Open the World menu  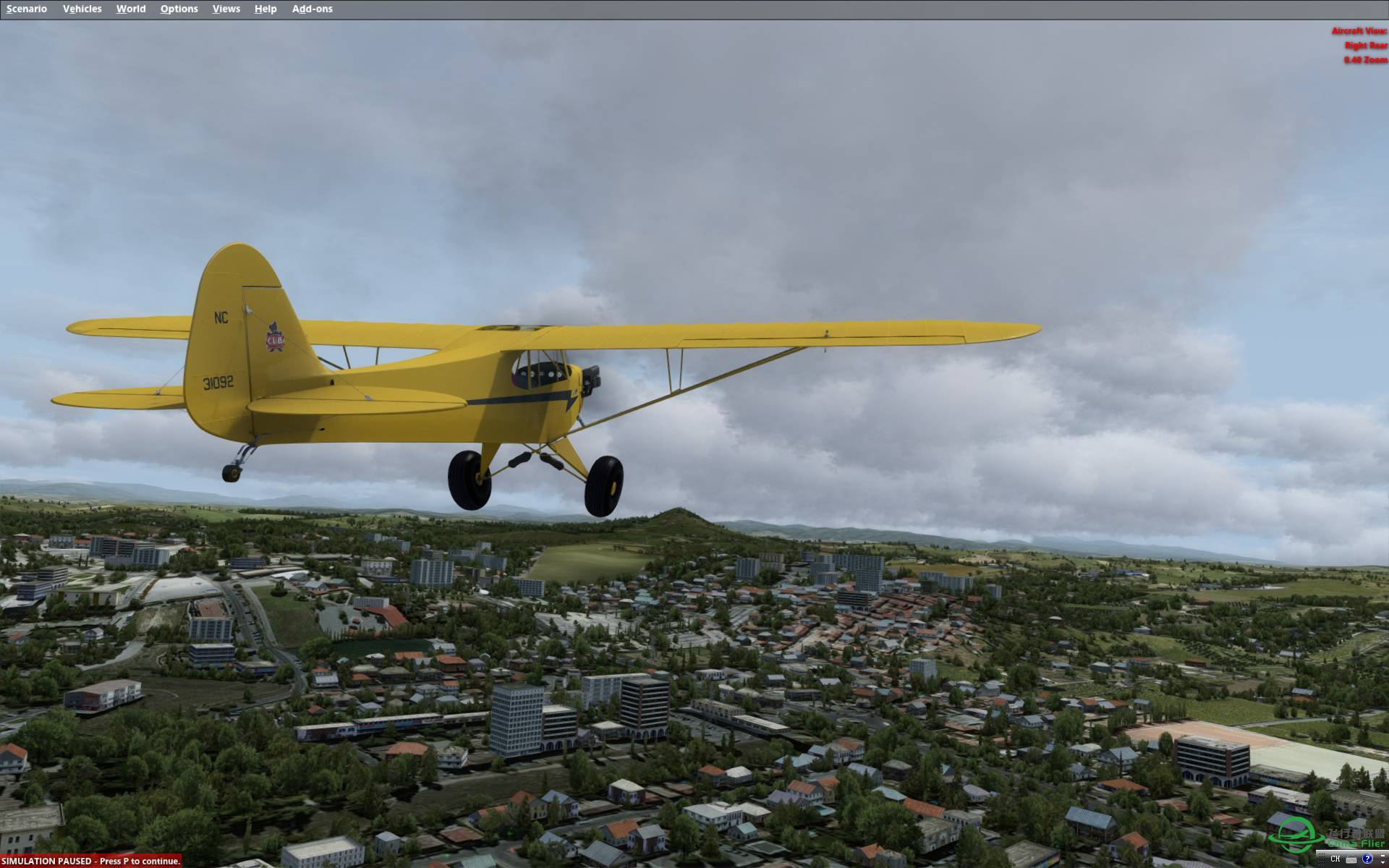tap(131, 9)
